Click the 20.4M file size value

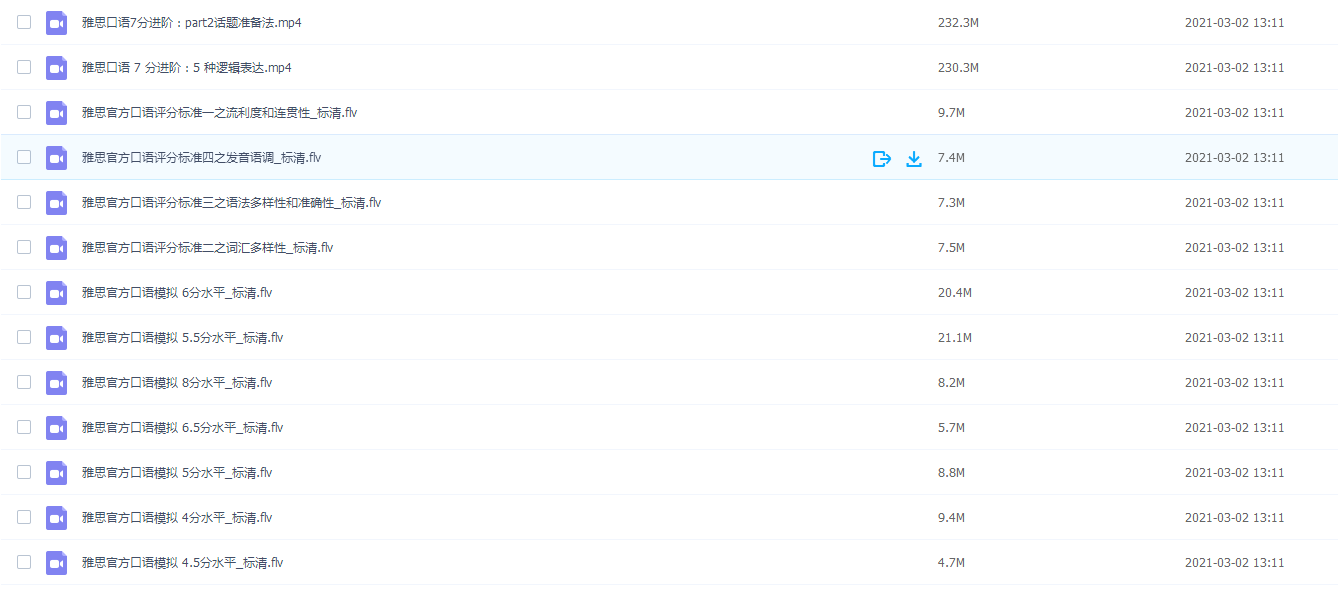[955, 293]
